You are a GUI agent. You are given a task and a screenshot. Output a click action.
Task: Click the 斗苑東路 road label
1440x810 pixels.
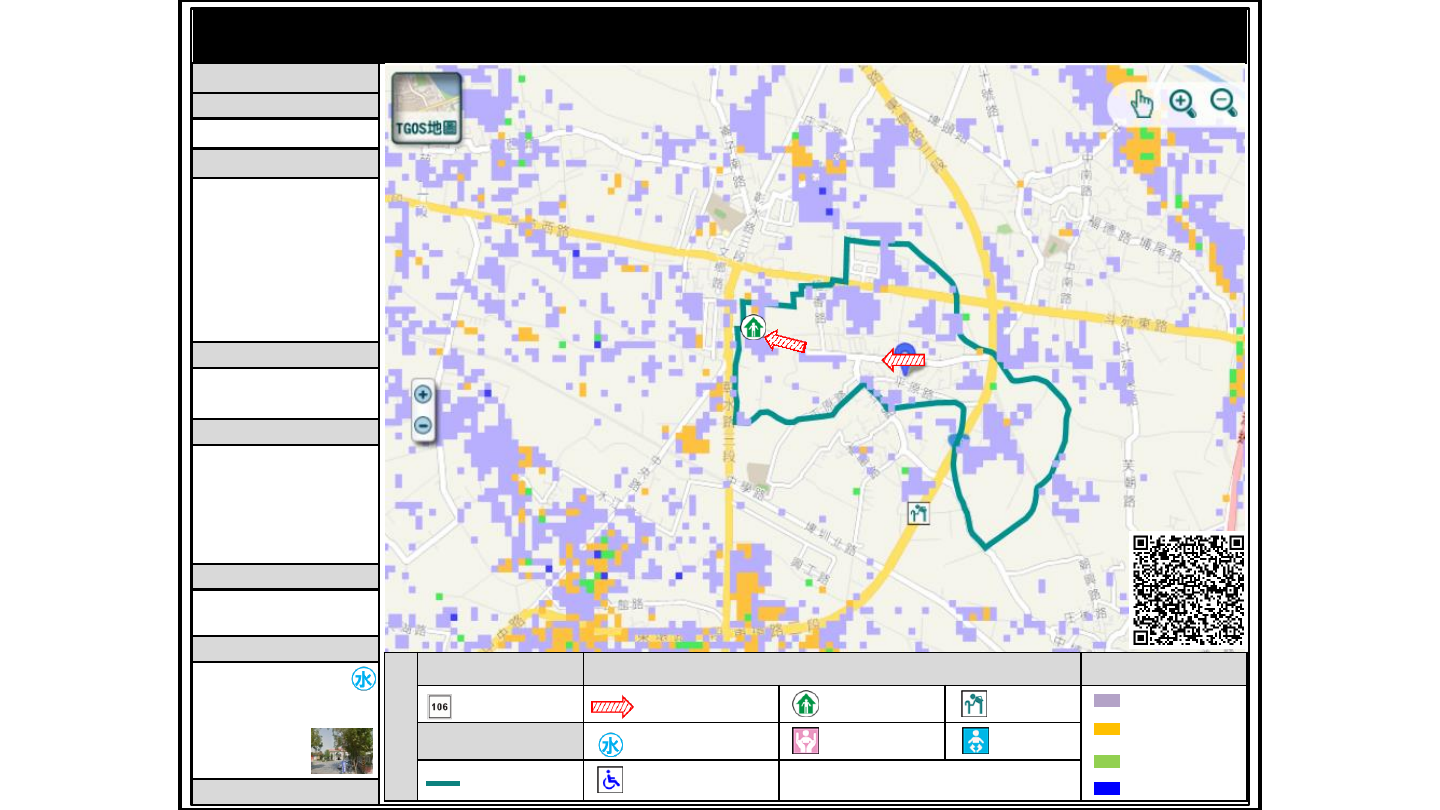point(1135,324)
